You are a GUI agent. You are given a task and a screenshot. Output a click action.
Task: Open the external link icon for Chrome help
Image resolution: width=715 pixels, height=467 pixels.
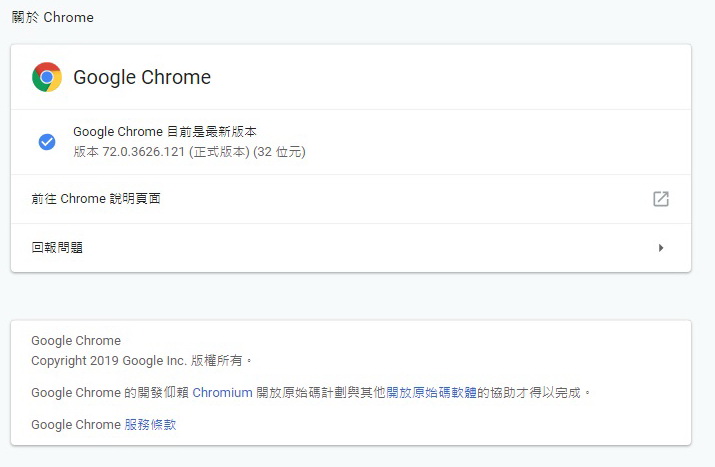tap(661, 199)
